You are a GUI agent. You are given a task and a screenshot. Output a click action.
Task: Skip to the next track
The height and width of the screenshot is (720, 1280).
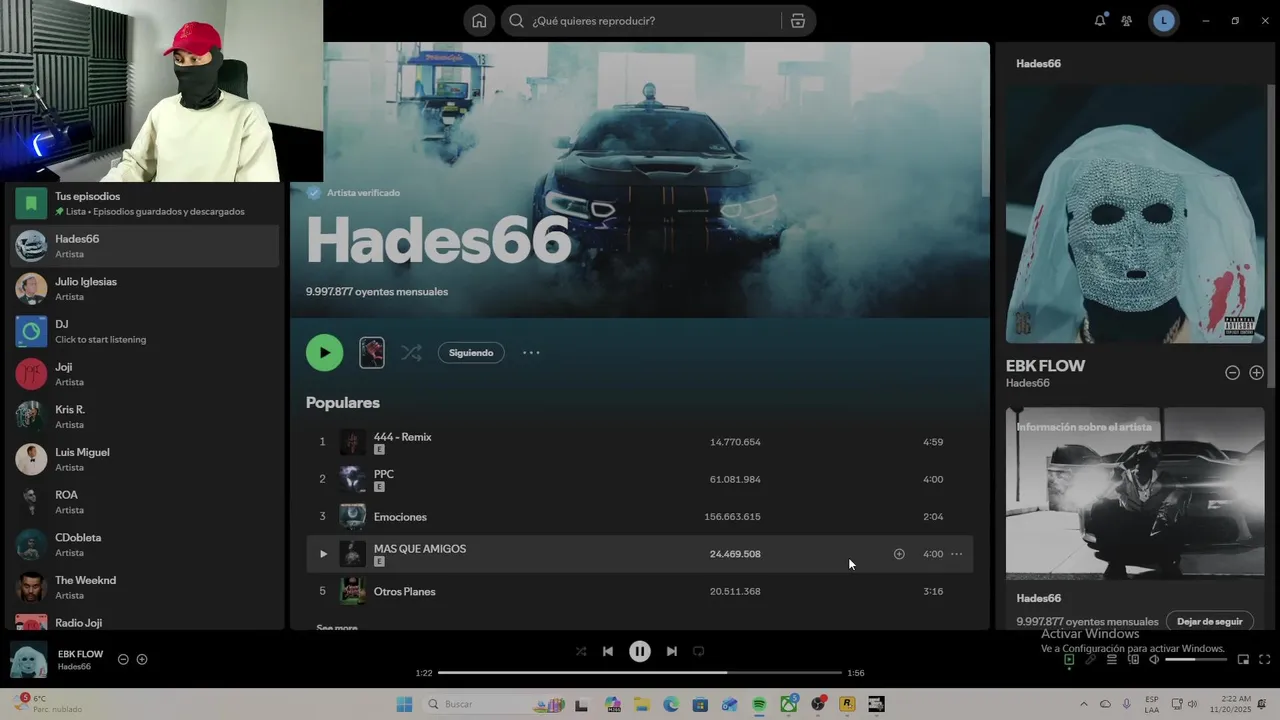click(x=672, y=651)
